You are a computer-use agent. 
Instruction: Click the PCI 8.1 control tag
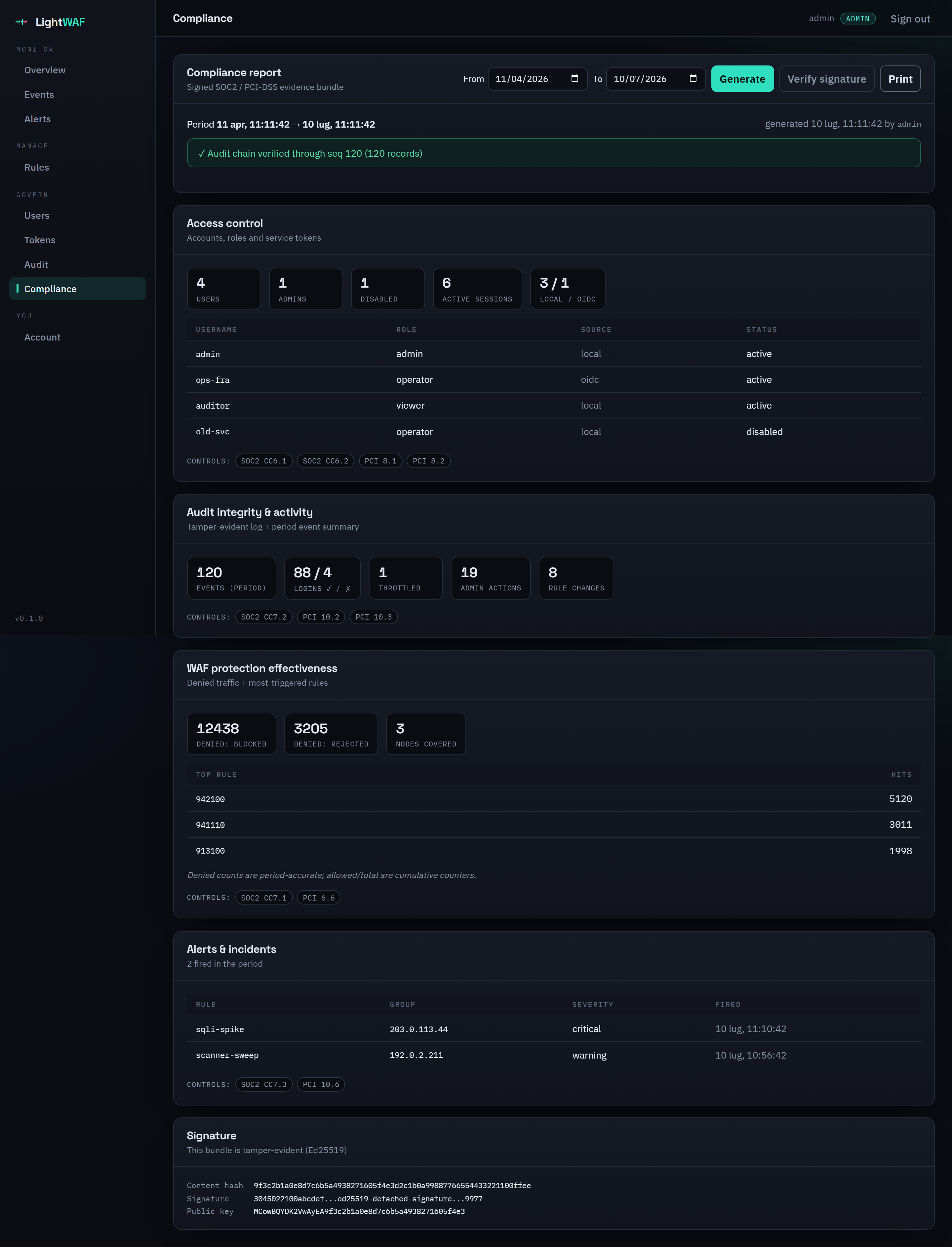380,461
